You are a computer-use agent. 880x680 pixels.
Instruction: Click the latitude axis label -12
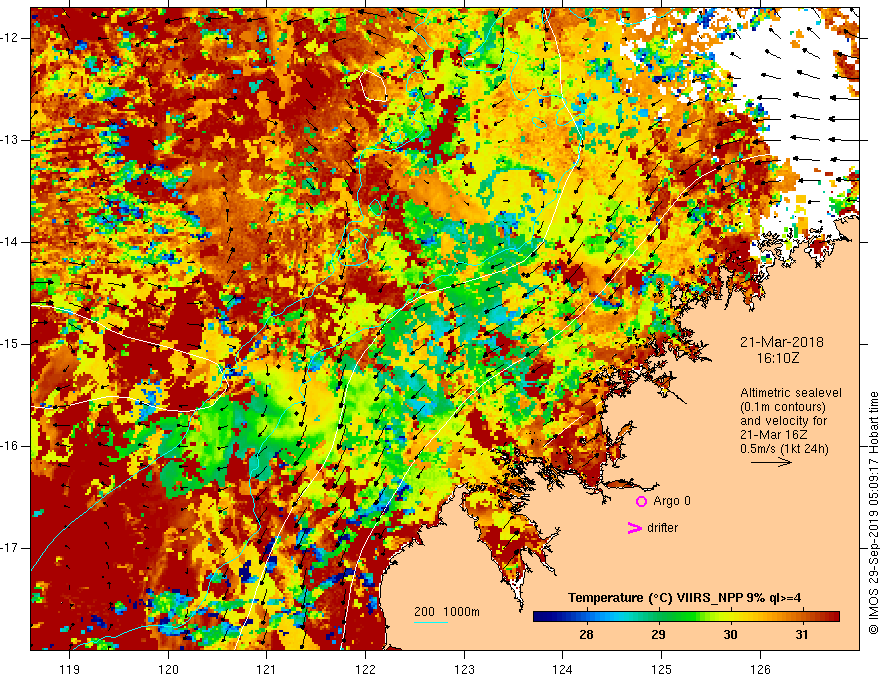click(x=10, y=38)
